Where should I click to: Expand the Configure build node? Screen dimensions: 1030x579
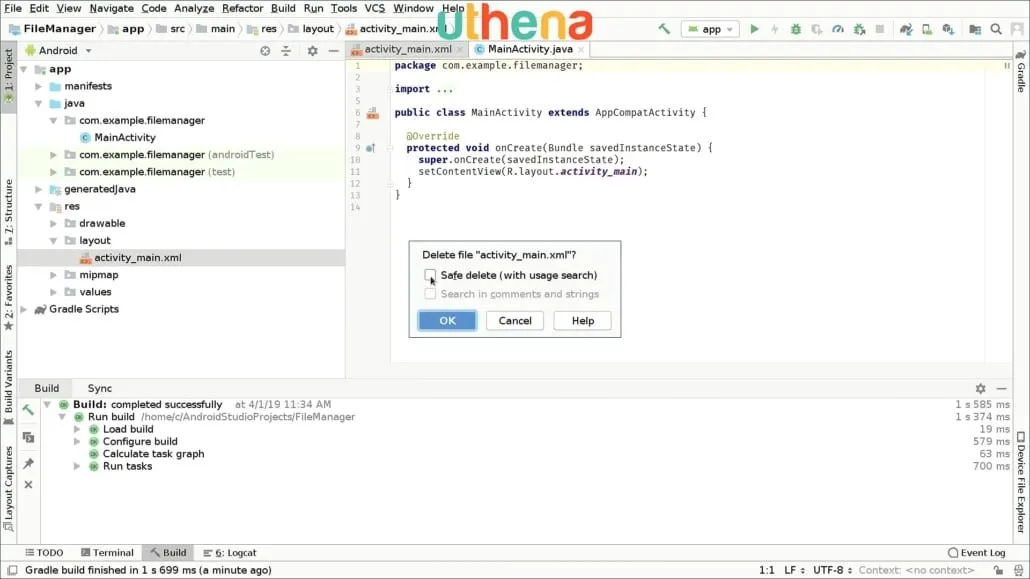coord(77,442)
